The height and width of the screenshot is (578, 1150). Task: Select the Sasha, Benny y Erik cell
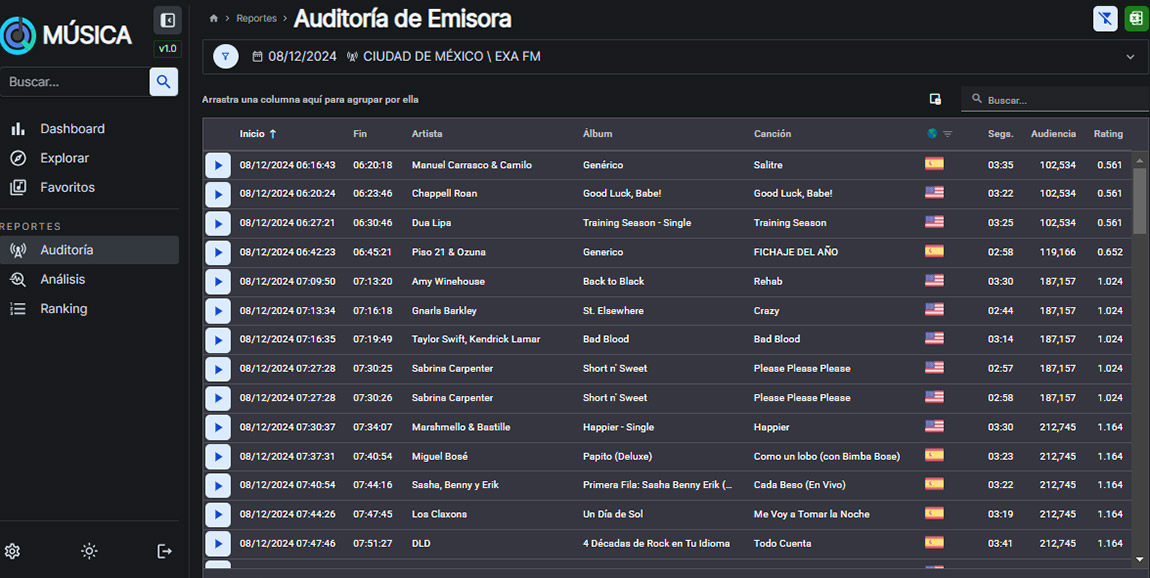455,485
